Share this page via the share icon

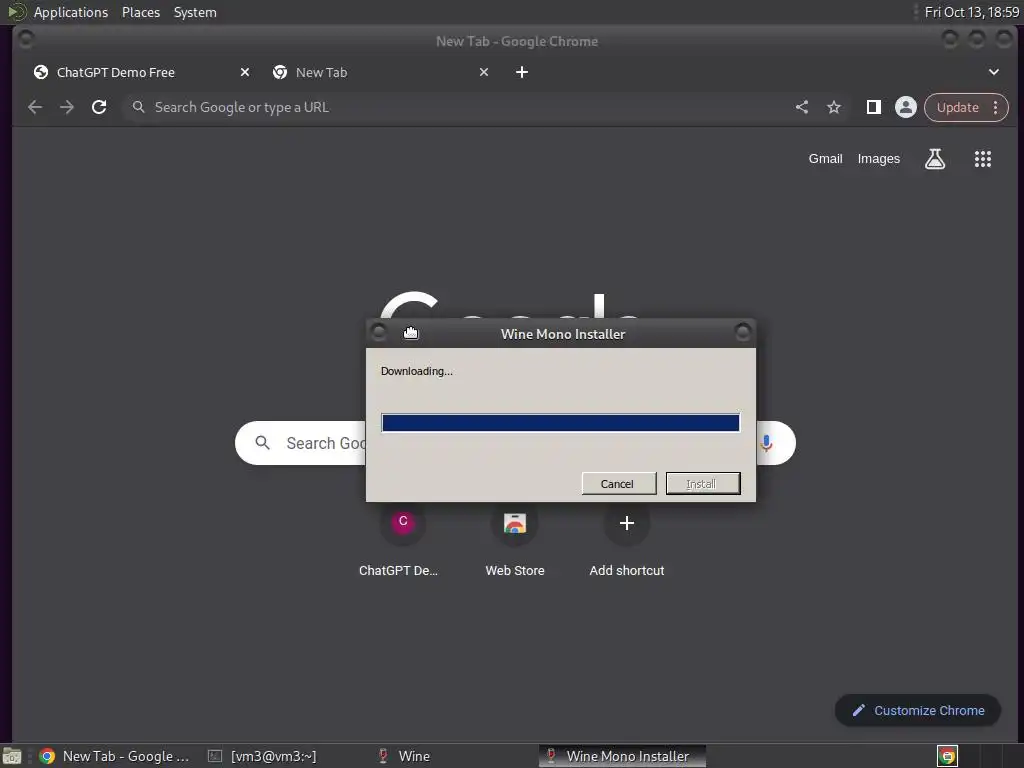click(x=802, y=107)
